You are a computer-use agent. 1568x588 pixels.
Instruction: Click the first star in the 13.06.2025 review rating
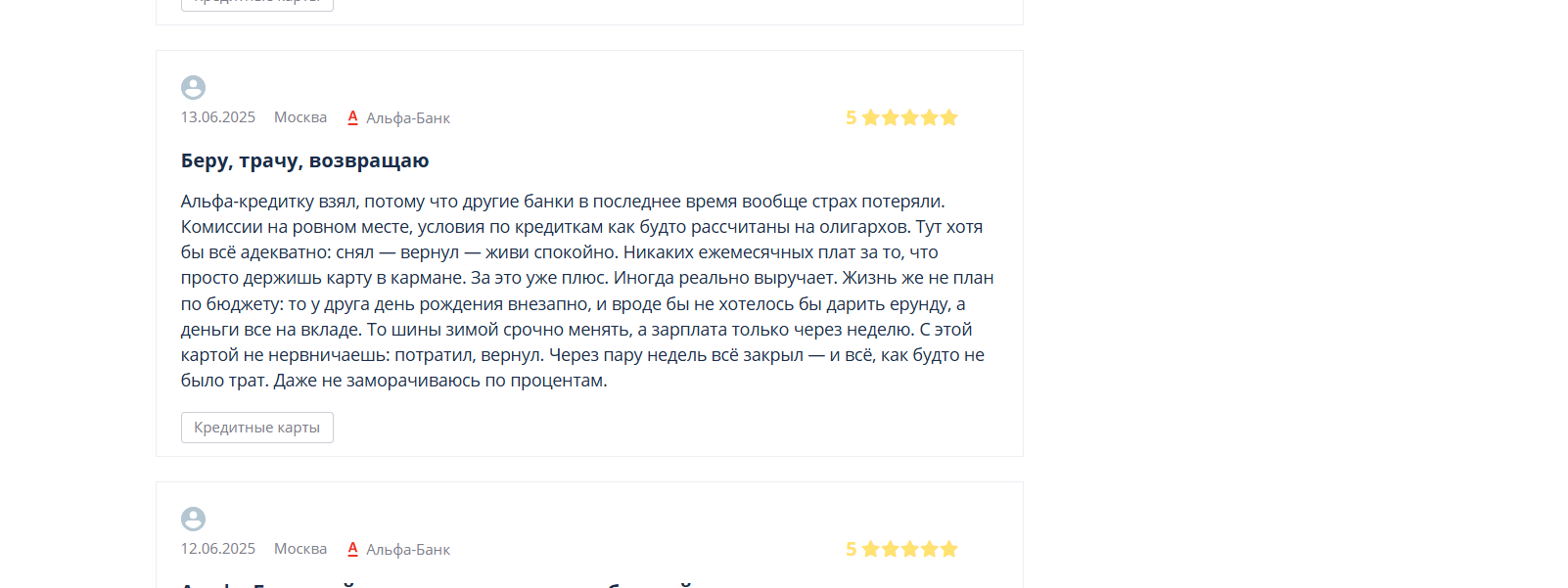870,117
